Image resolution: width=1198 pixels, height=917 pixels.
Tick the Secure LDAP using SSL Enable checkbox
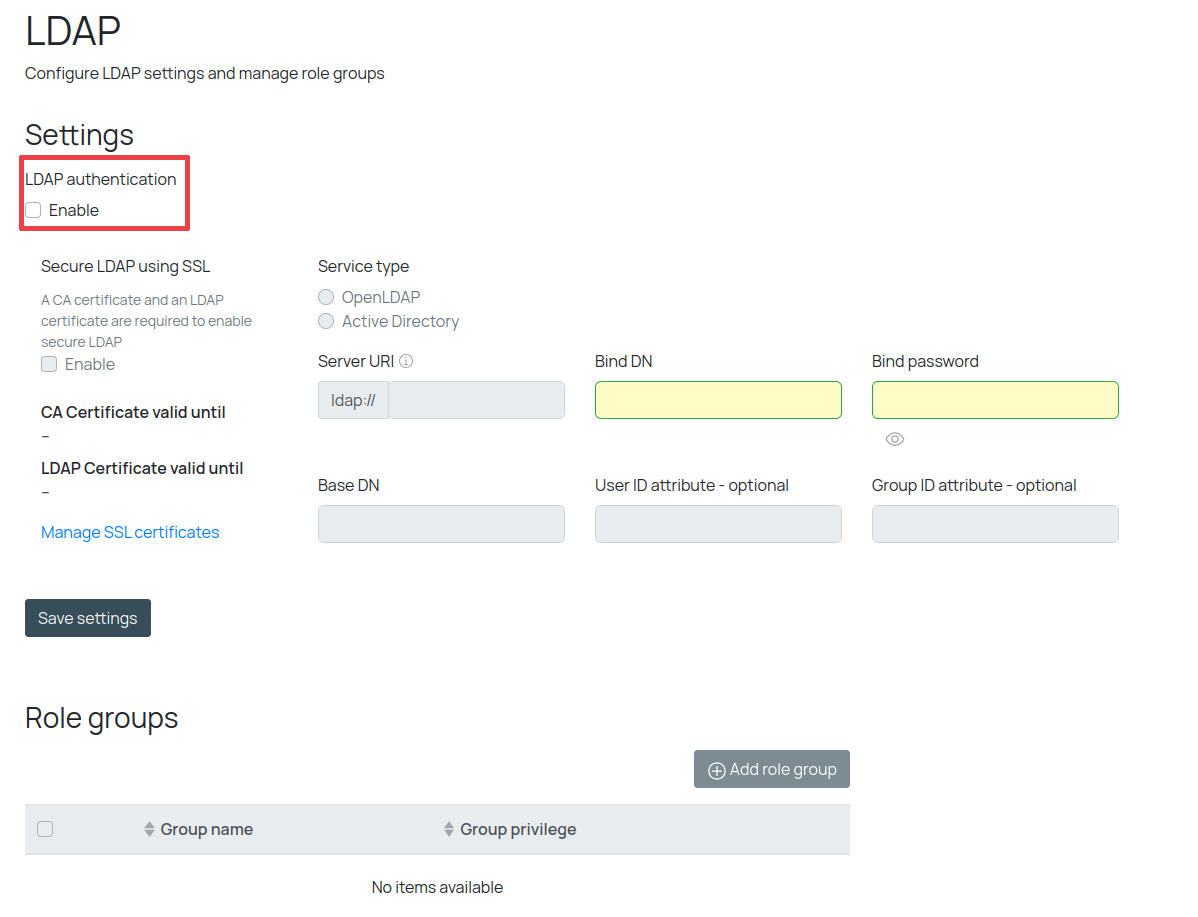pos(49,364)
